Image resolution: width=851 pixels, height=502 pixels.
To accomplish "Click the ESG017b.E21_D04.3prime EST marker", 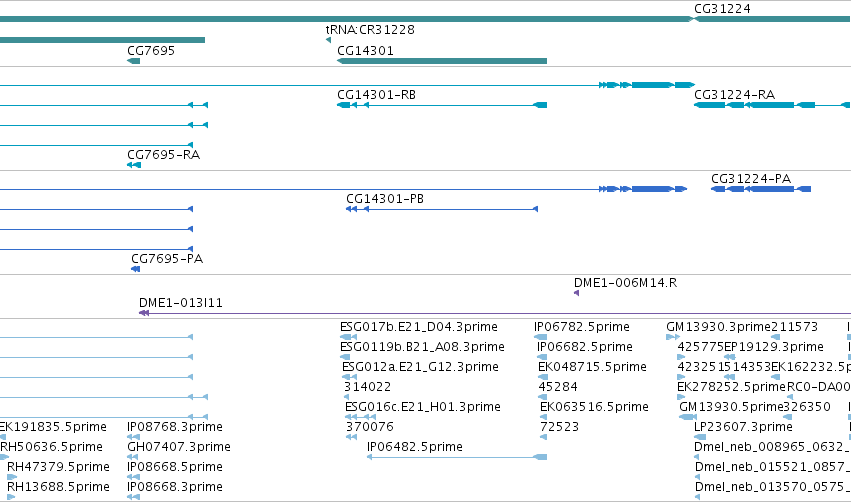I will click(348, 337).
